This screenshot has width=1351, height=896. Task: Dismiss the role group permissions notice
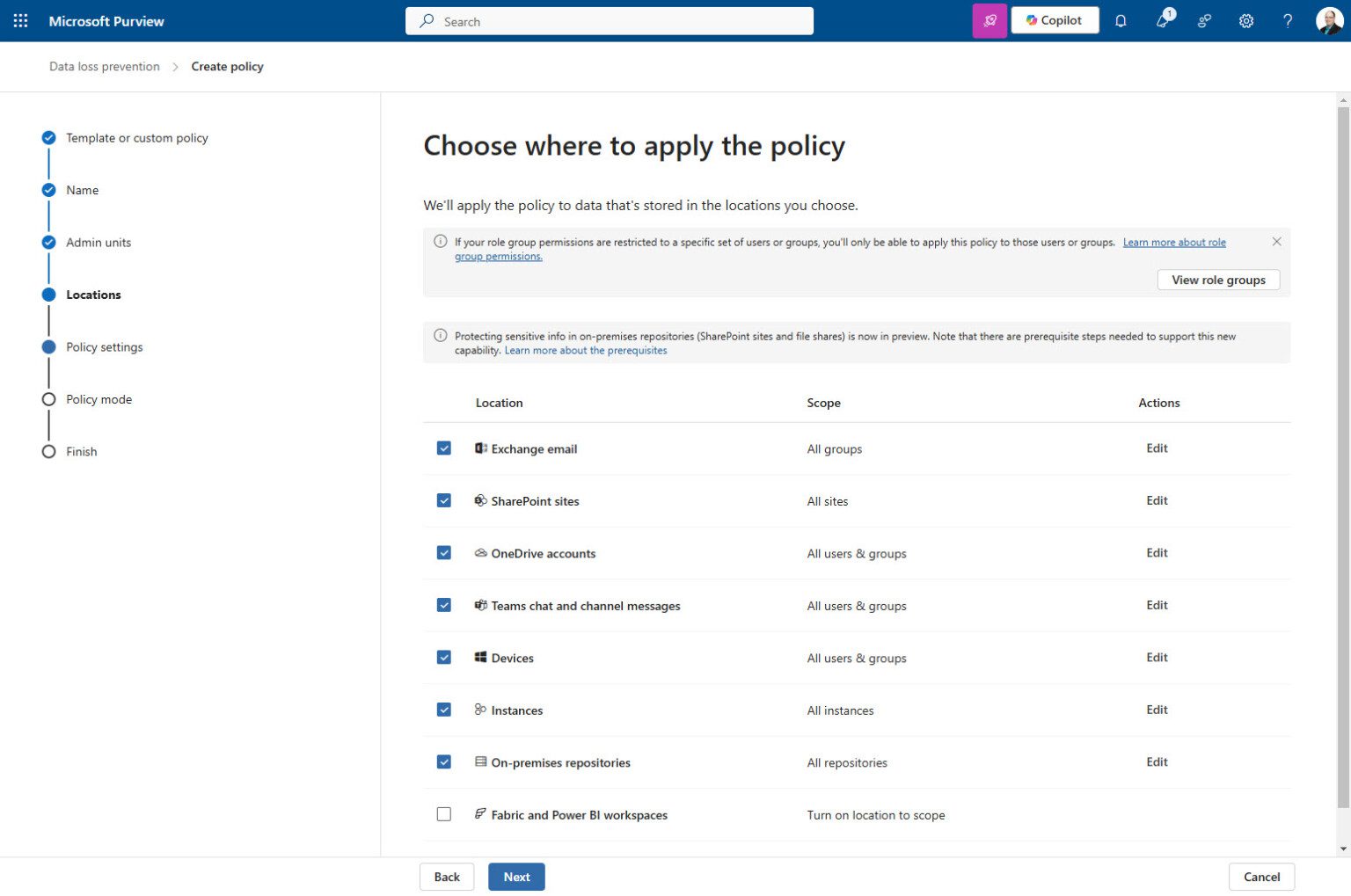[1276, 241]
